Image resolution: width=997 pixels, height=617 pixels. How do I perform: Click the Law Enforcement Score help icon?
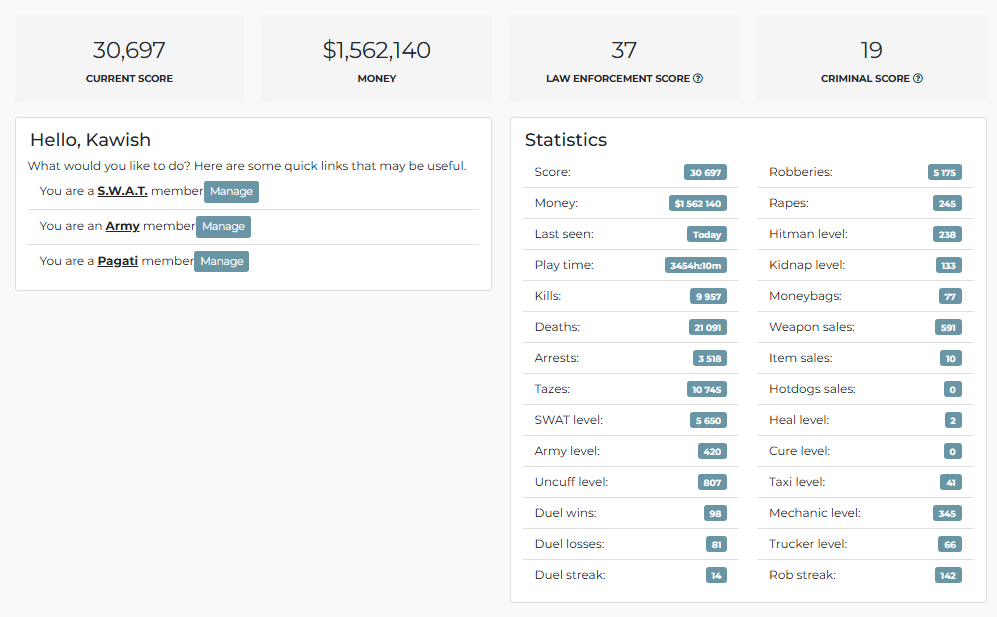tap(698, 78)
